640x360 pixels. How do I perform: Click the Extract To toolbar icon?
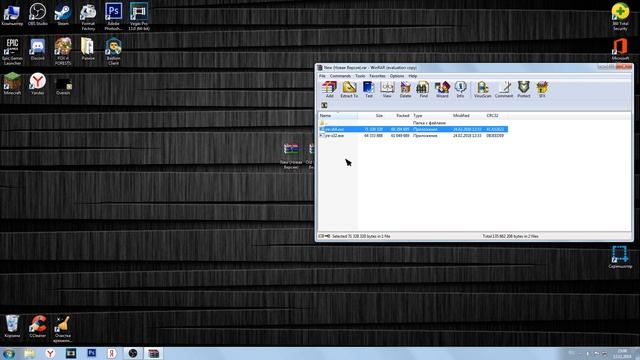[349, 89]
